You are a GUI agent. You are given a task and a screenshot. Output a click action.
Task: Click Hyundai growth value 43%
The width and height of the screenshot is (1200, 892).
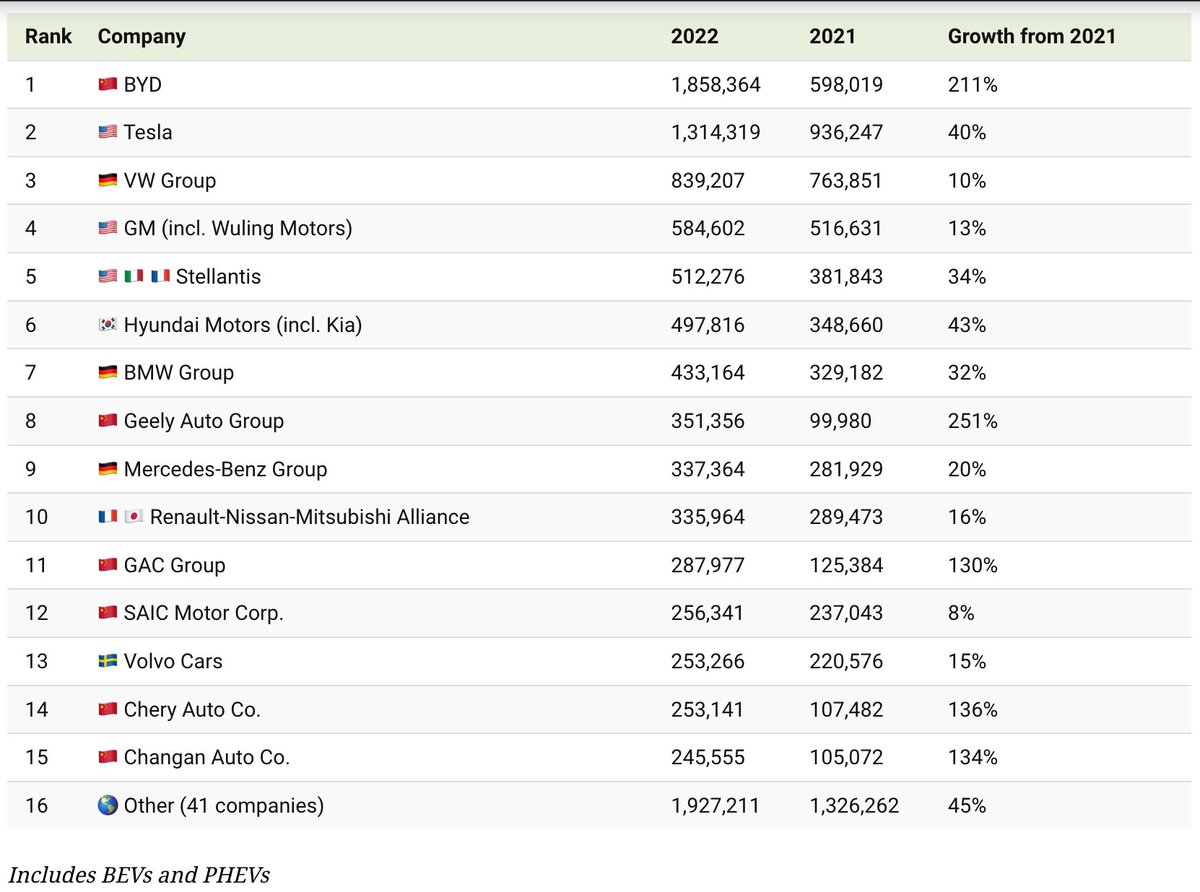click(967, 325)
